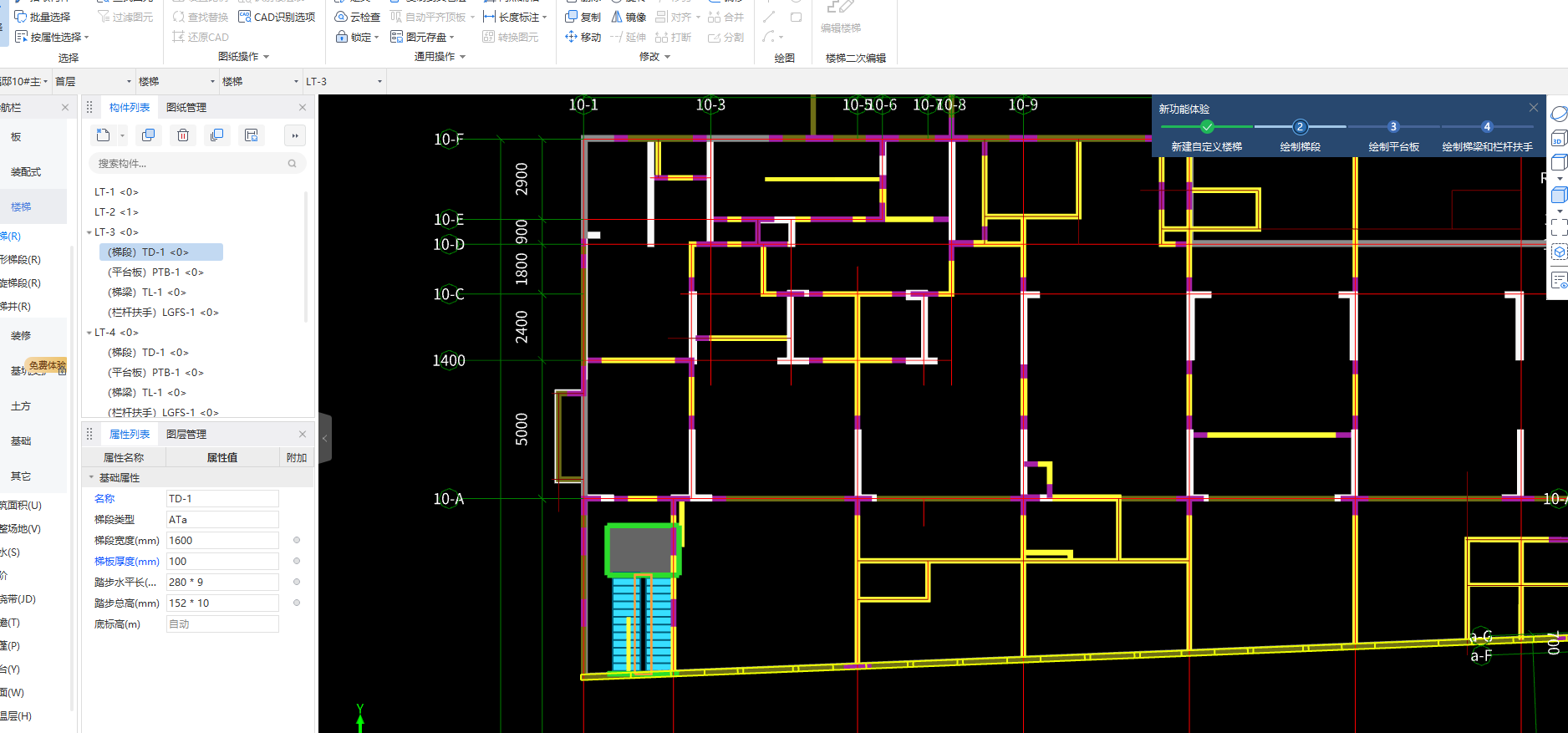The width and height of the screenshot is (1568, 733).
Task: Select 装配式 in the navigation bar
Action: (26, 171)
